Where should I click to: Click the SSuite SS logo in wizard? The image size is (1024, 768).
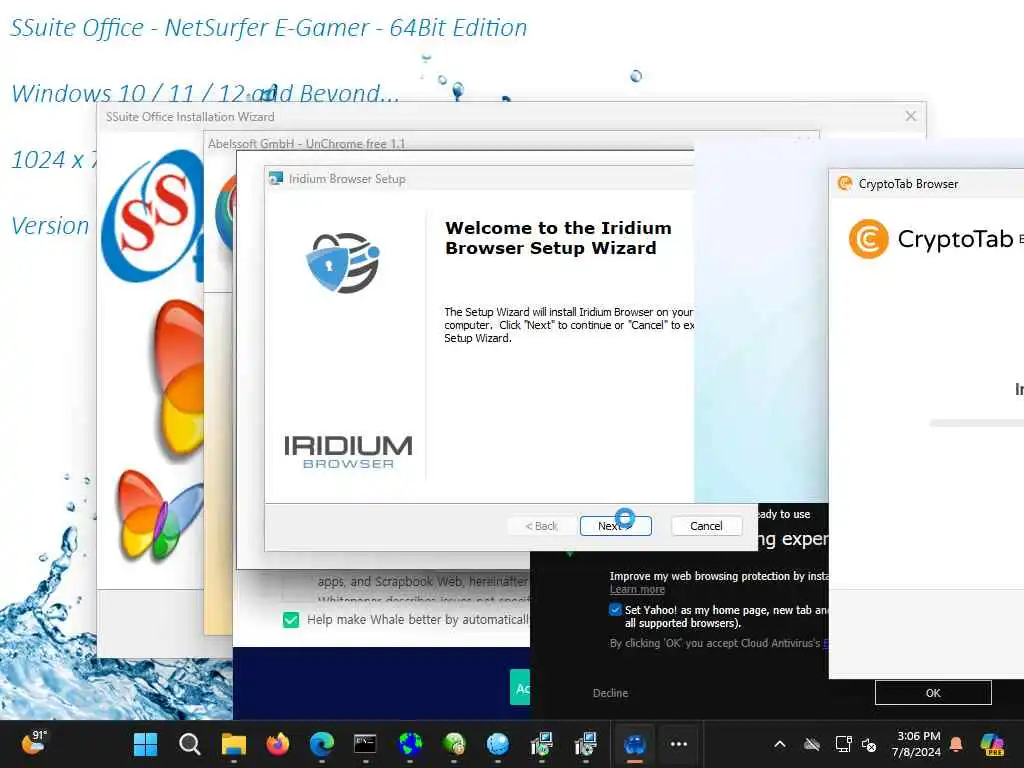pyautogui.click(x=153, y=216)
